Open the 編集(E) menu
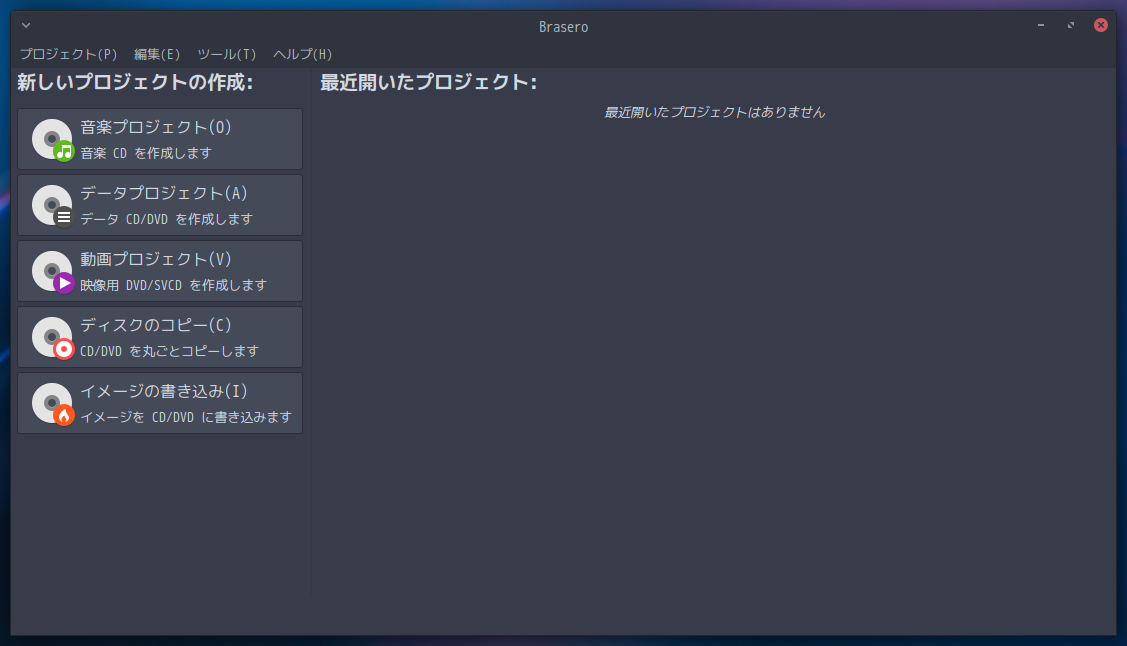This screenshot has height=646, width=1127. click(157, 55)
